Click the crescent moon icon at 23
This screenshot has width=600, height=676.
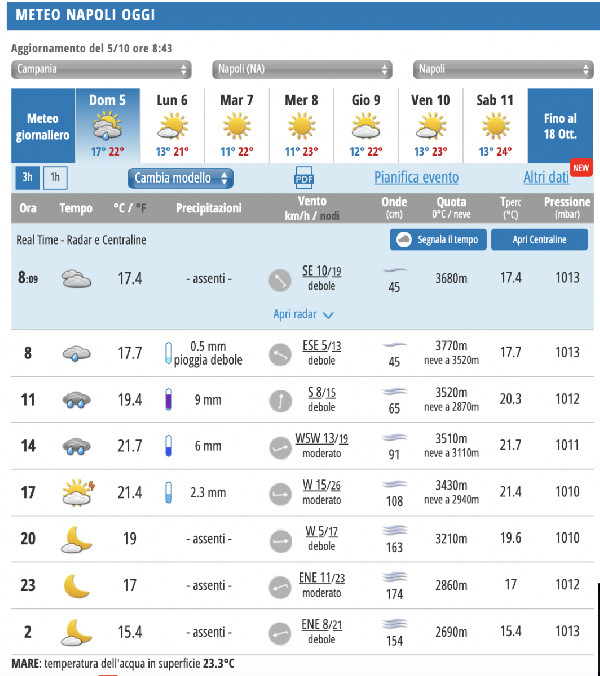[75, 585]
